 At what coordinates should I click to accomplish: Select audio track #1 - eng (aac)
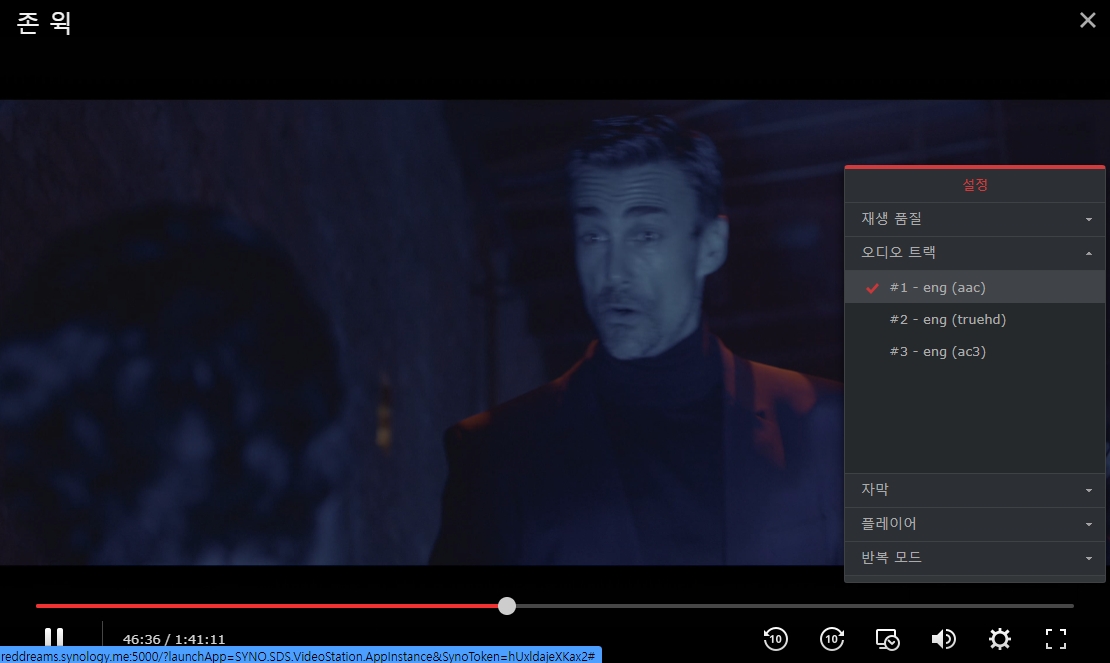pos(975,287)
